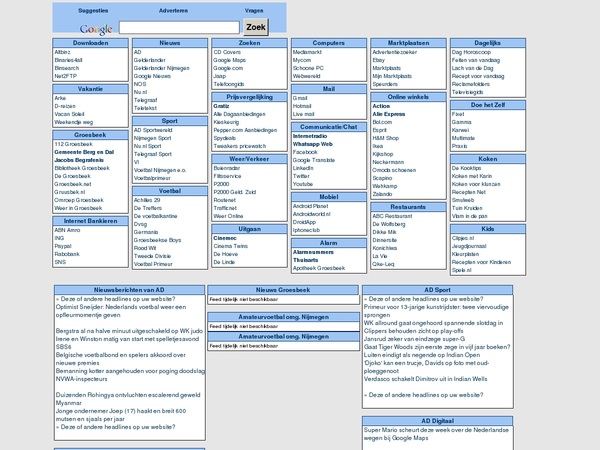The width and height of the screenshot is (600, 450).
Task: Open the AD Sportwereld link
Action: pos(153,130)
